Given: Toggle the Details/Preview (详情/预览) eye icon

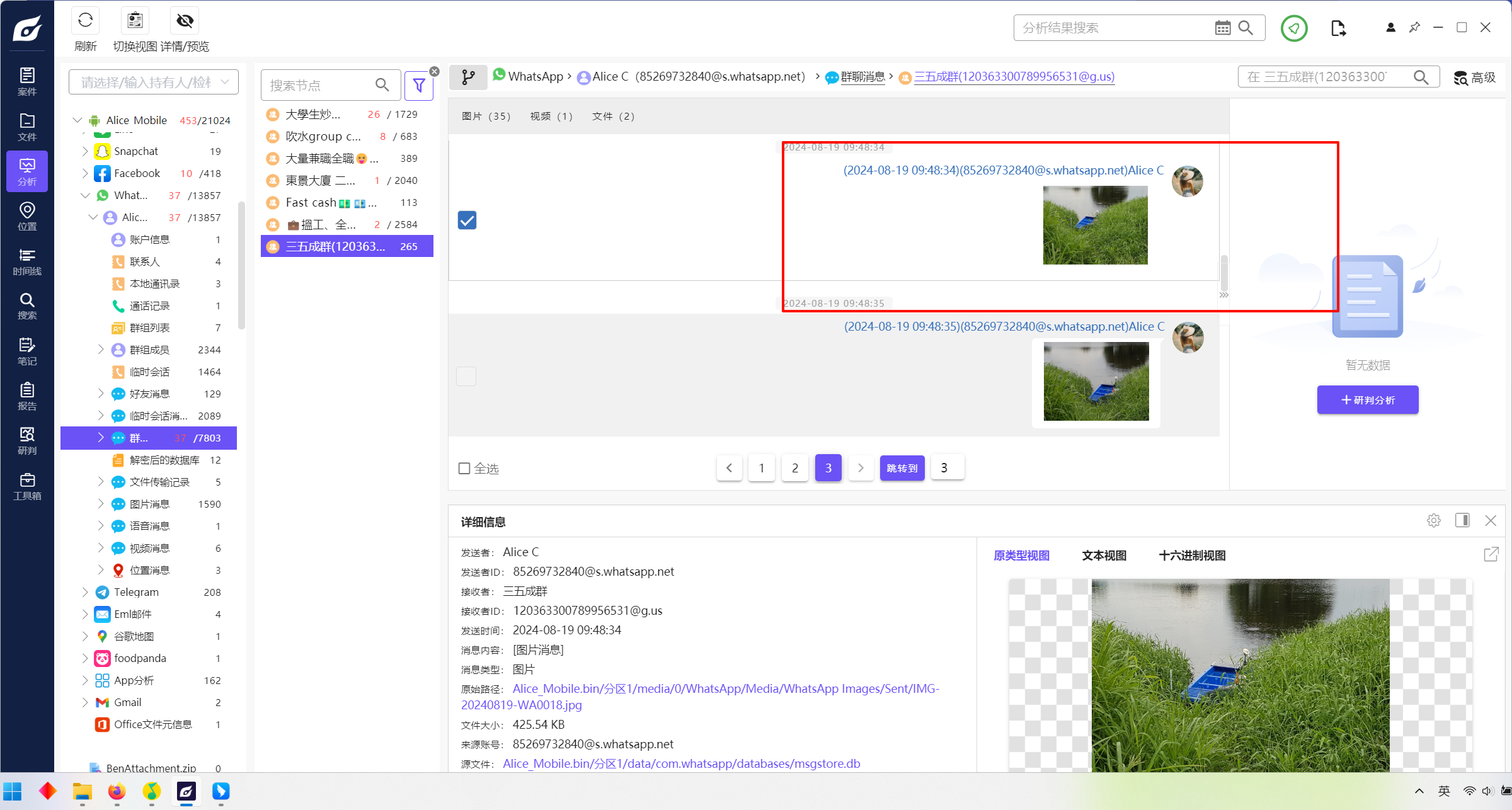Looking at the screenshot, I should click(x=185, y=21).
